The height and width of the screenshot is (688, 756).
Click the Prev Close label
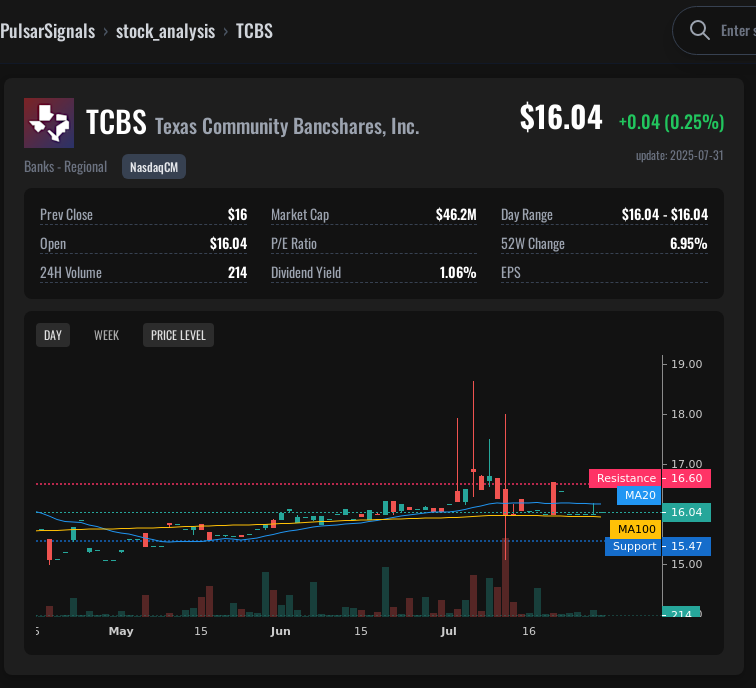pyautogui.click(x=67, y=215)
